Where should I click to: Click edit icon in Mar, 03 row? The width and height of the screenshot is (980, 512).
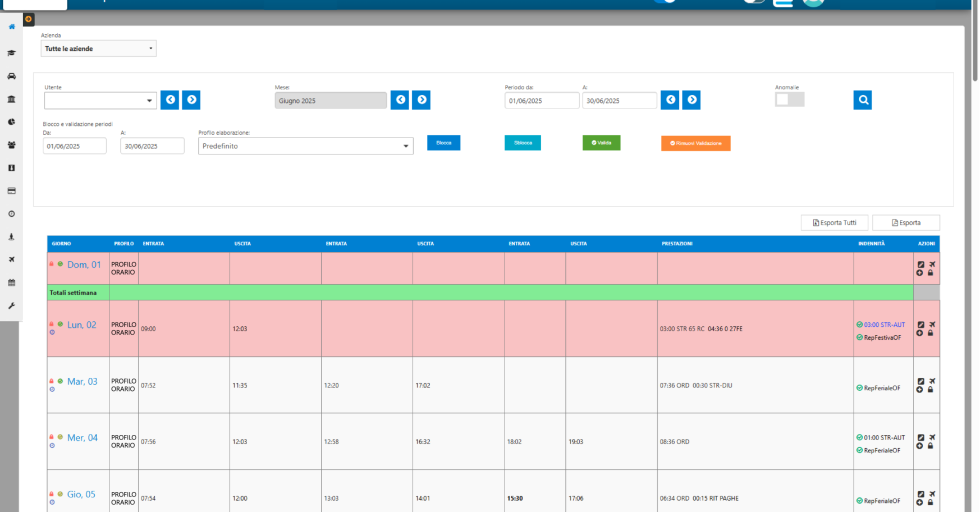click(920, 381)
